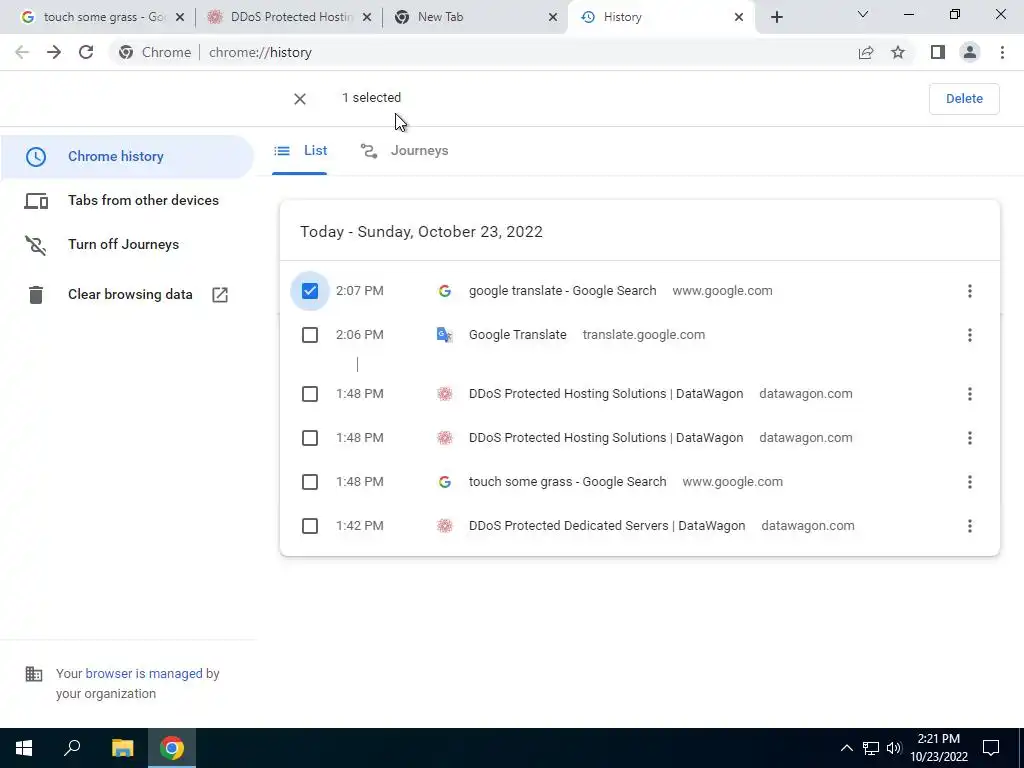Click the Chrome site info chip

coord(155,52)
